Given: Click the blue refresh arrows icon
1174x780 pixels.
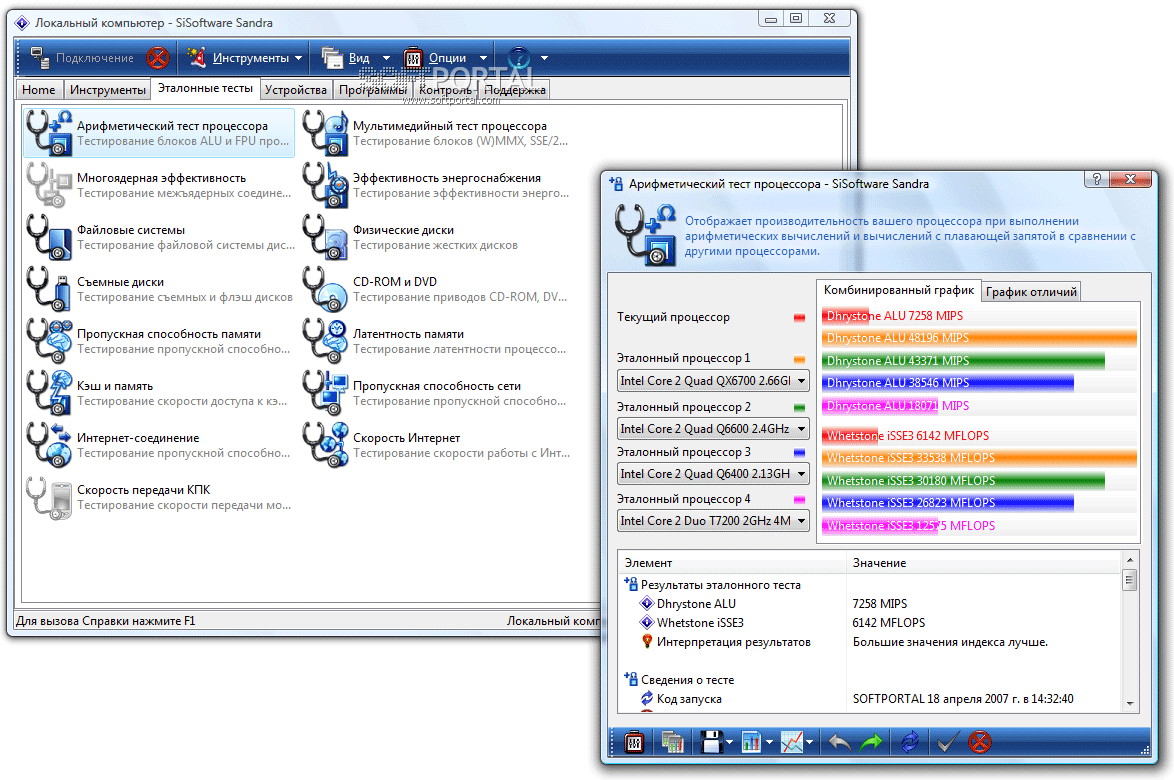Looking at the screenshot, I should click(x=910, y=742).
